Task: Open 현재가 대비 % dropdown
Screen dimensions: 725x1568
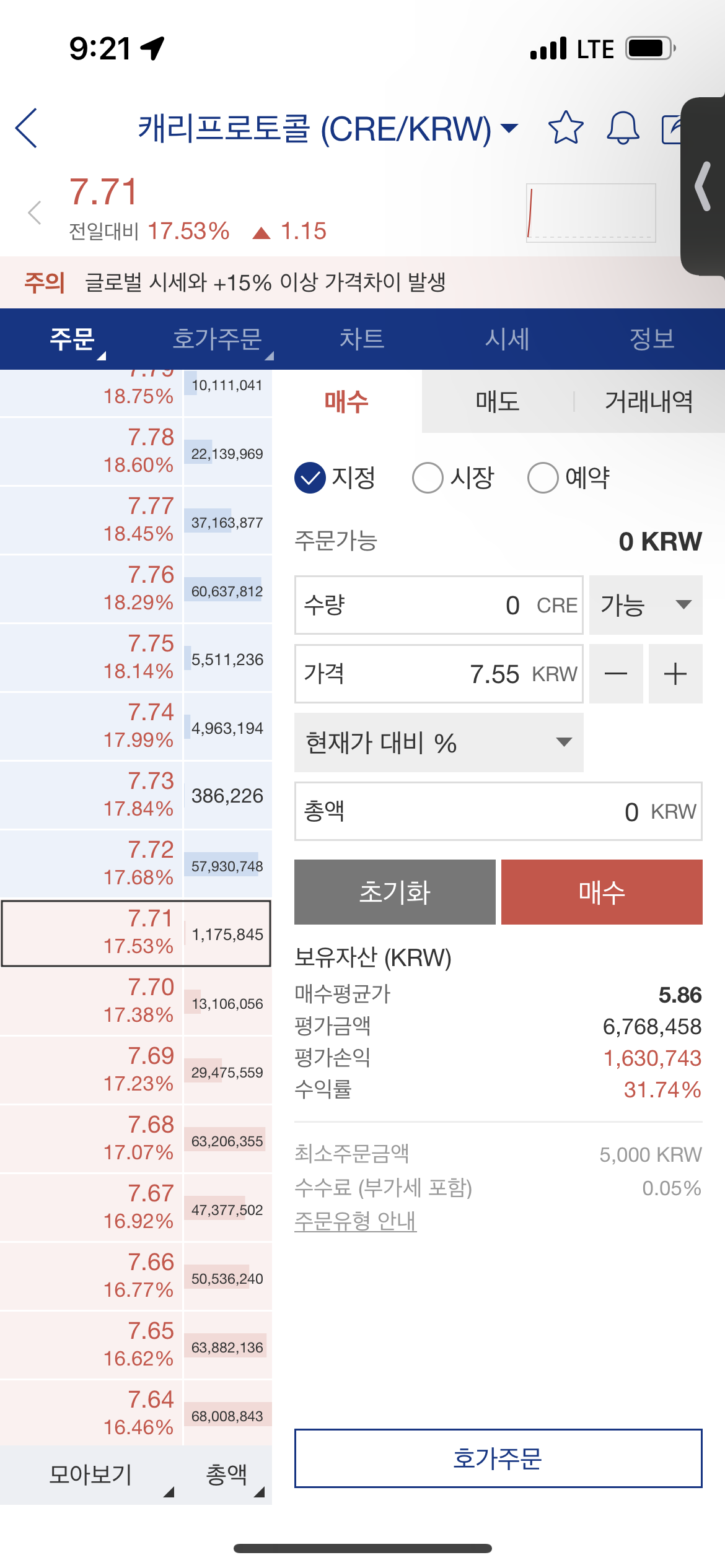Action: (x=439, y=743)
